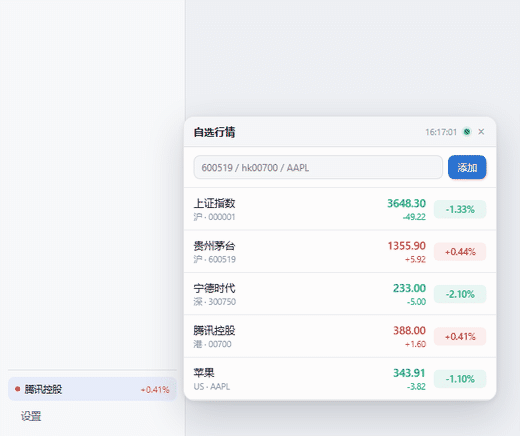The image size is (520, 436).
Task: Click the 343.91 price value
Action: click(409, 373)
